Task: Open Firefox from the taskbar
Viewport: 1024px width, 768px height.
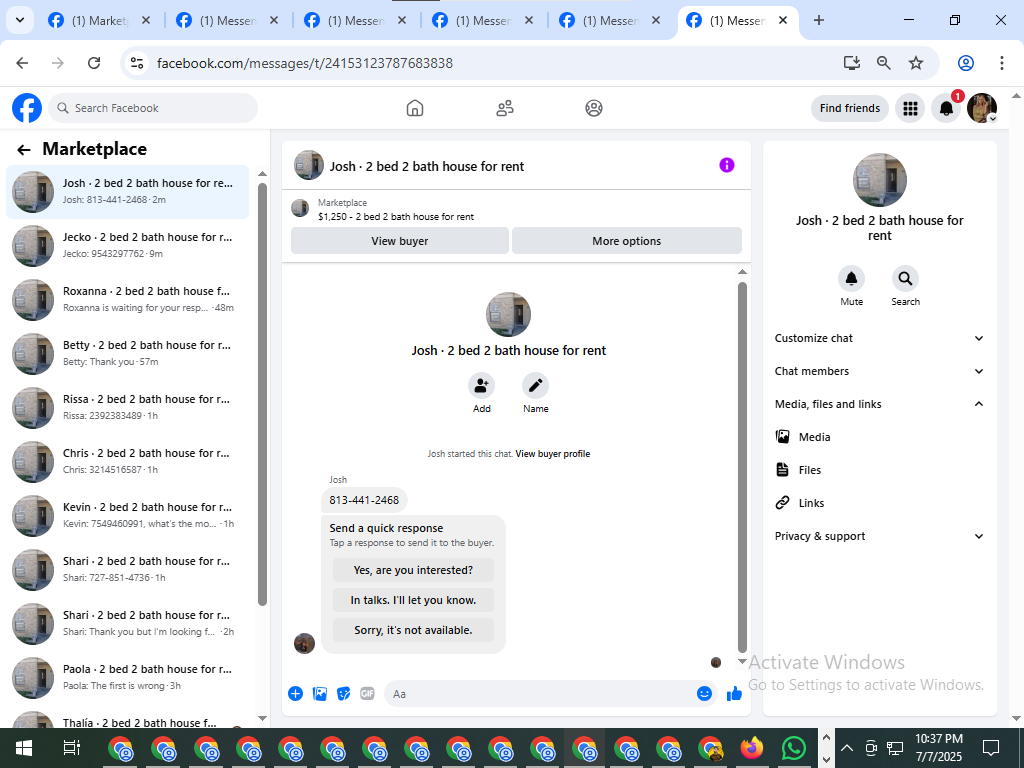Action: (752, 748)
